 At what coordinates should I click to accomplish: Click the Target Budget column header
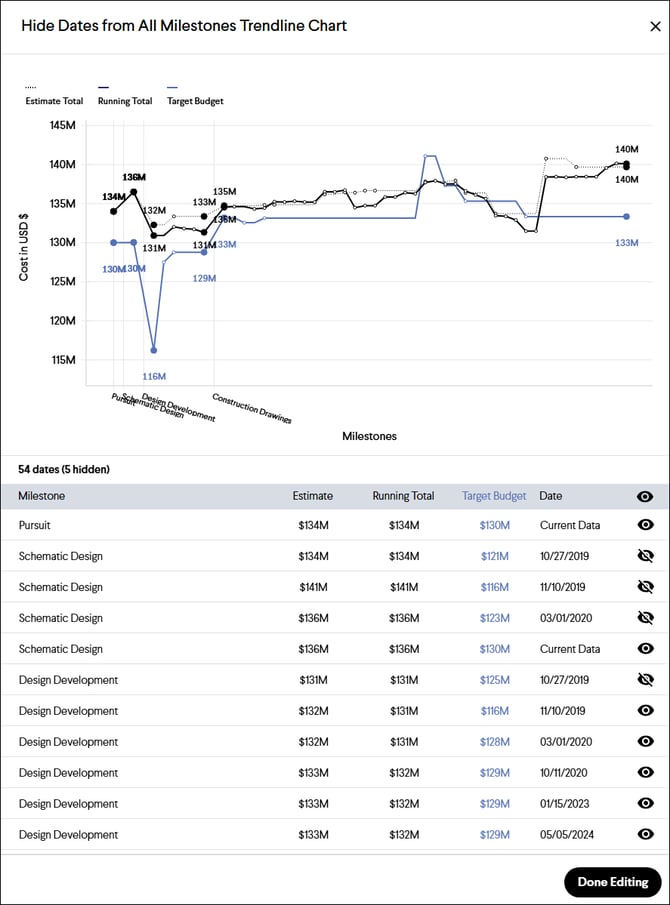point(493,496)
